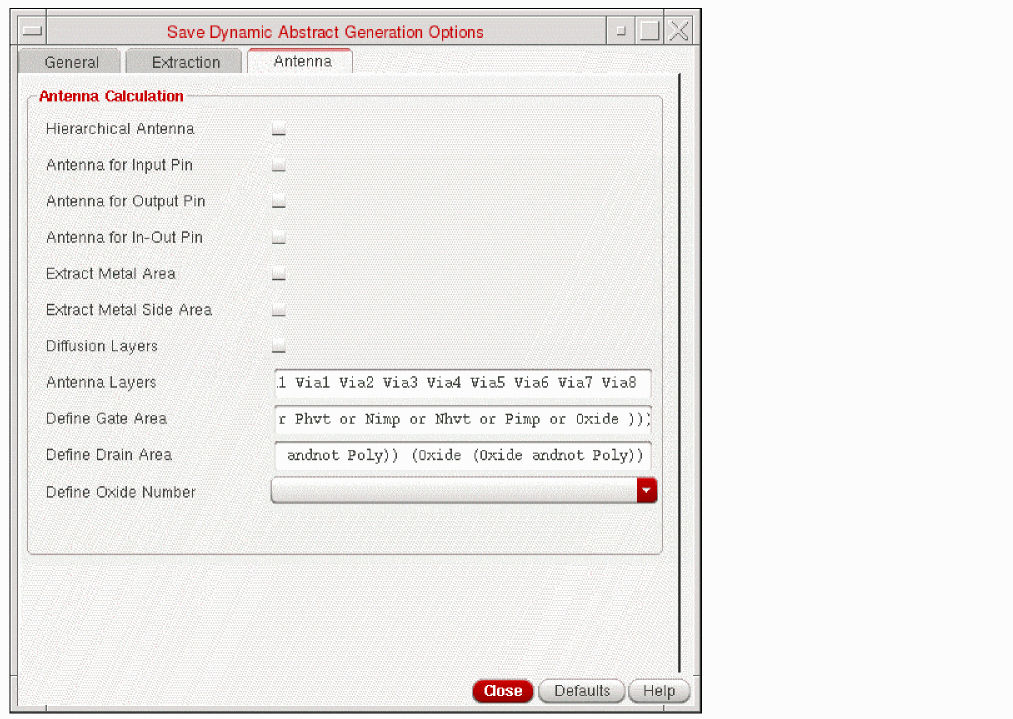Click the Antenna for Output Pin label
Viewport: 1013px width, 719px height.
click(125, 202)
